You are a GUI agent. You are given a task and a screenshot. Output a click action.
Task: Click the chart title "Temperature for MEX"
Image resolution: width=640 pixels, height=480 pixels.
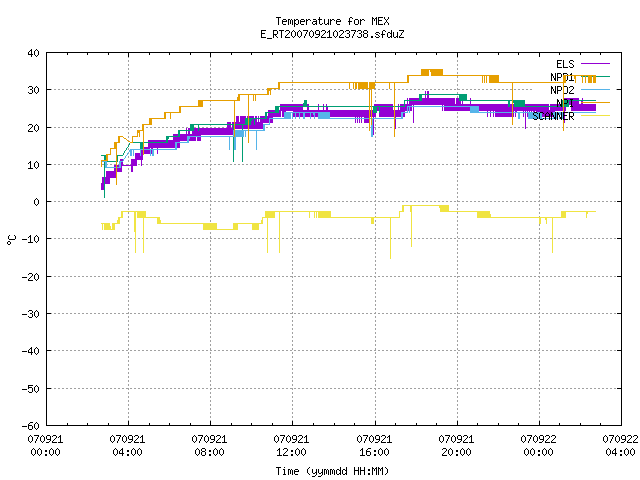tap(332, 21)
